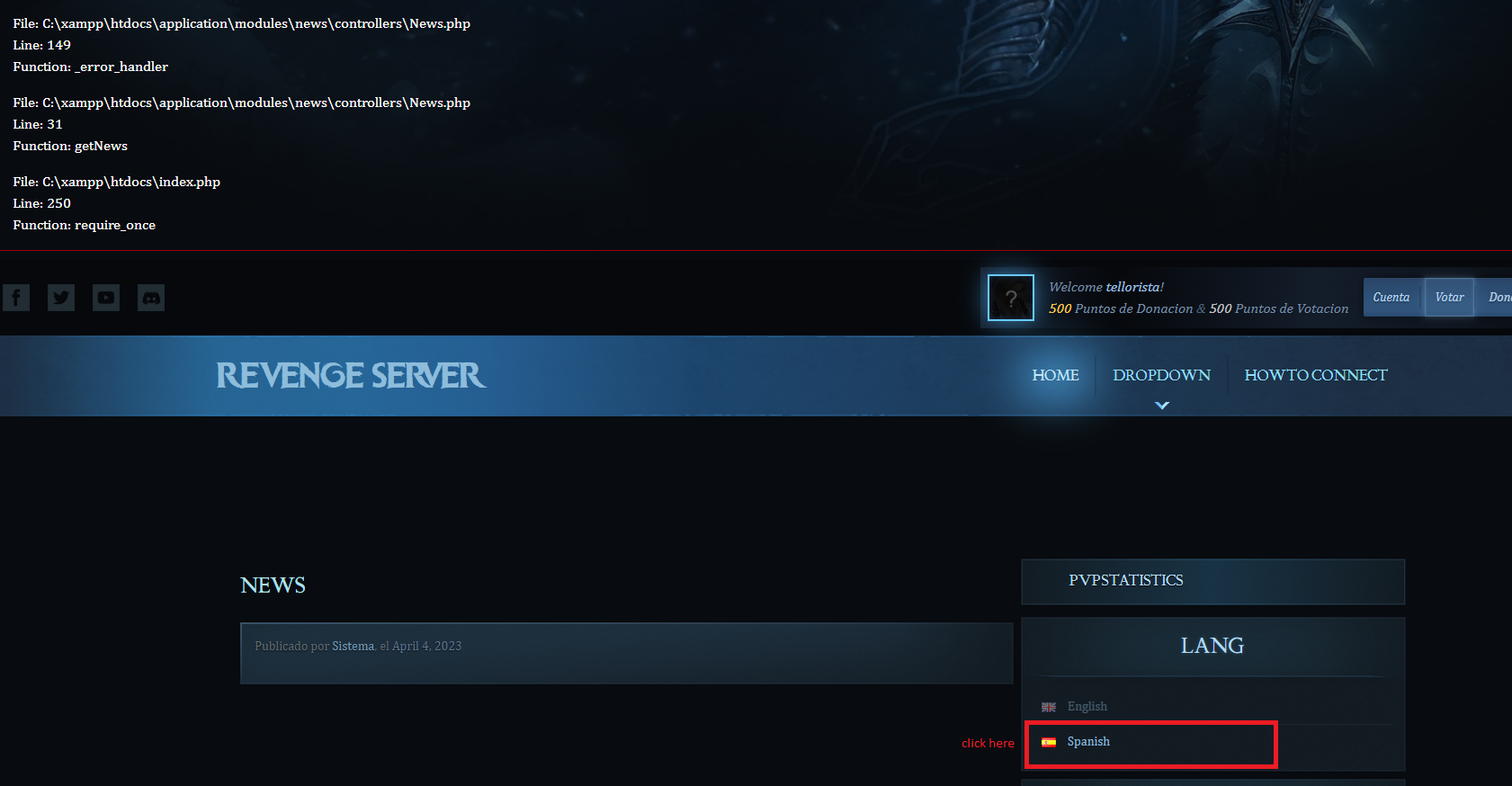Viewport: 1512px width, 786px height.
Task: Click the news post card
Action: [x=627, y=654]
